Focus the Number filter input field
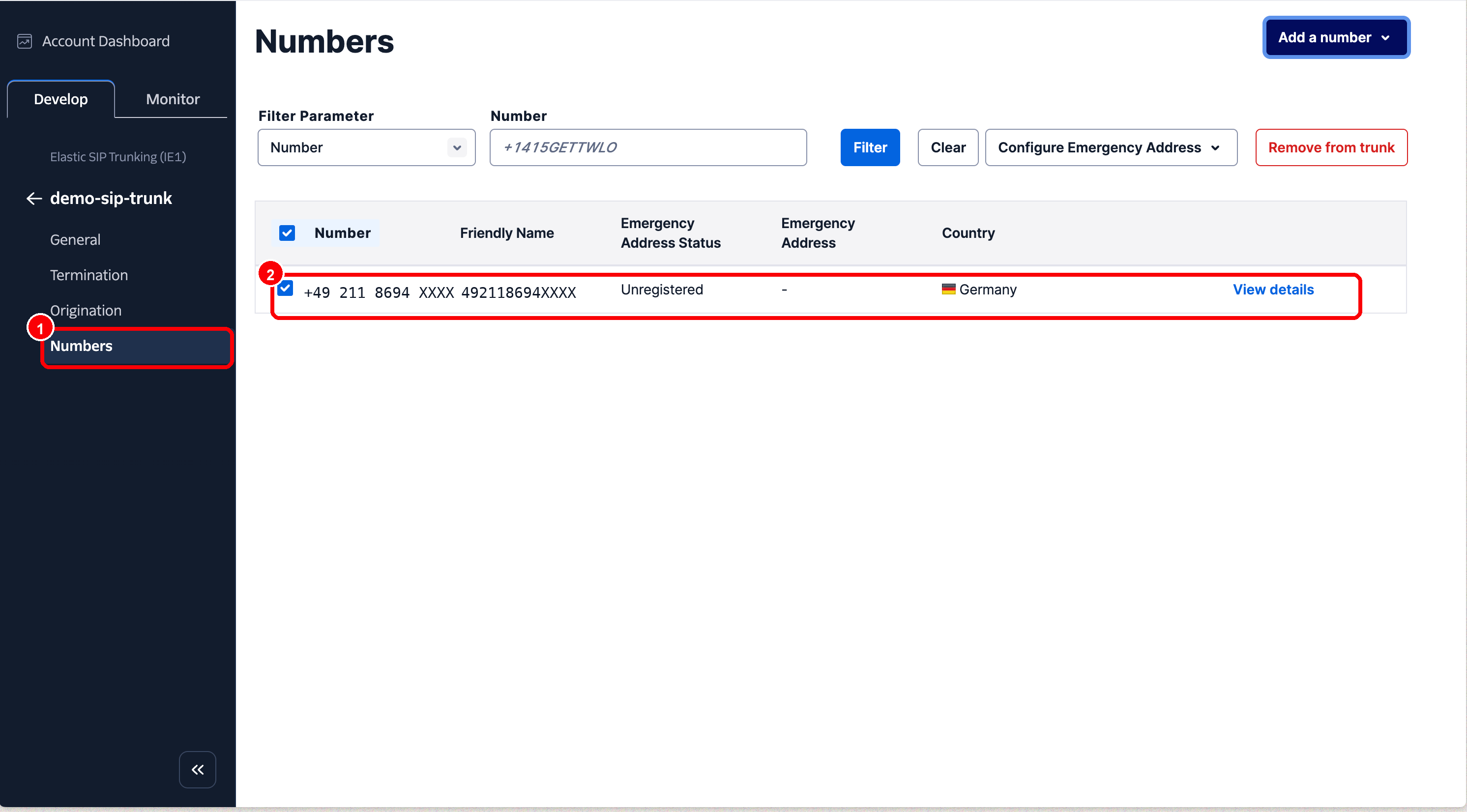Screen dimensions: 1467x812 pyautogui.click(x=648, y=147)
